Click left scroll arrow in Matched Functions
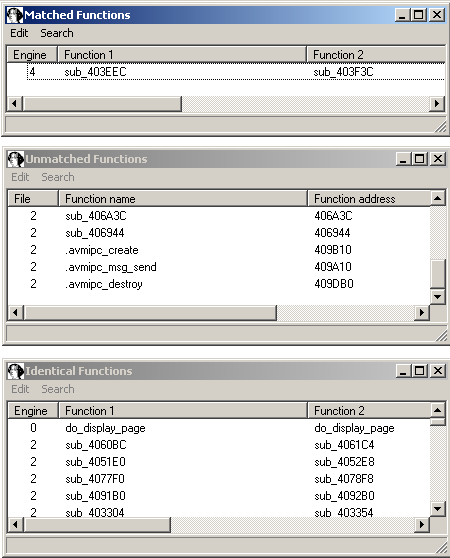The width and height of the screenshot is (450, 558). 15,104
